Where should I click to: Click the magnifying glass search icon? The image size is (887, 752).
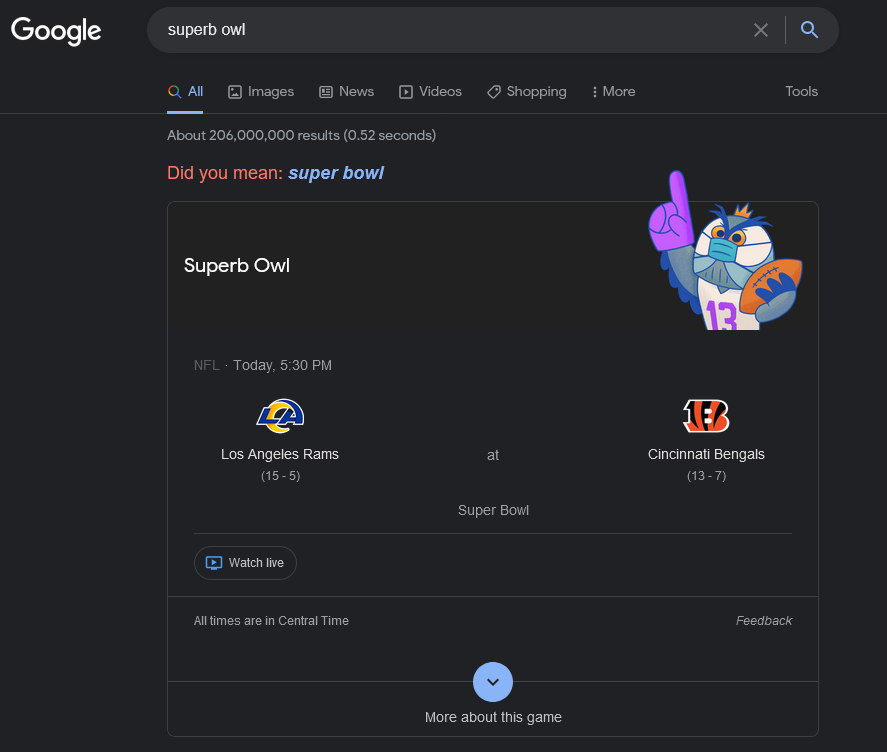pyautogui.click(x=810, y=29)
